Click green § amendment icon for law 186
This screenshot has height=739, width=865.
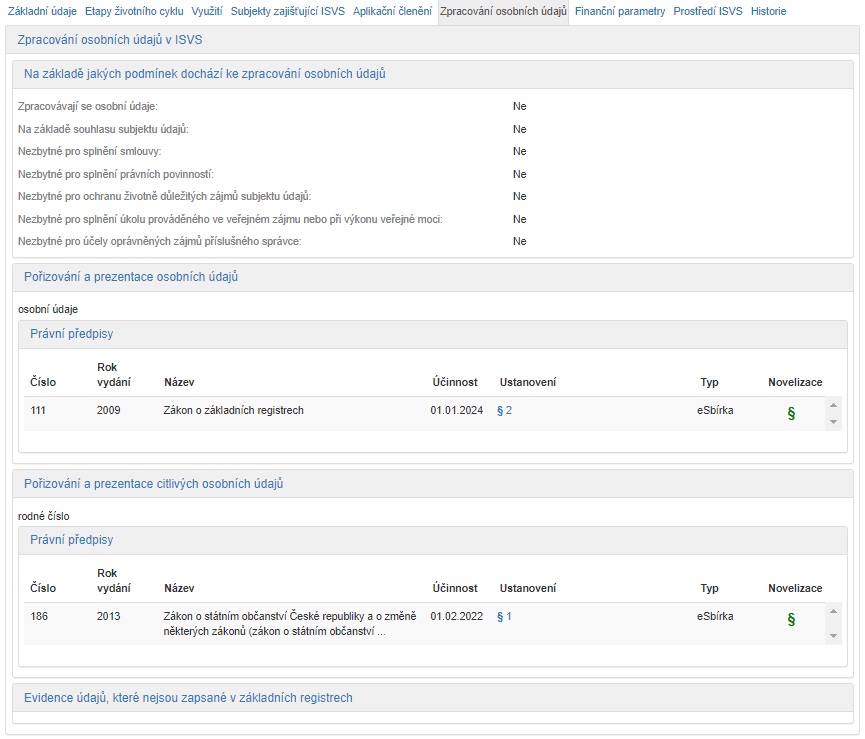(x=791, y=619)
